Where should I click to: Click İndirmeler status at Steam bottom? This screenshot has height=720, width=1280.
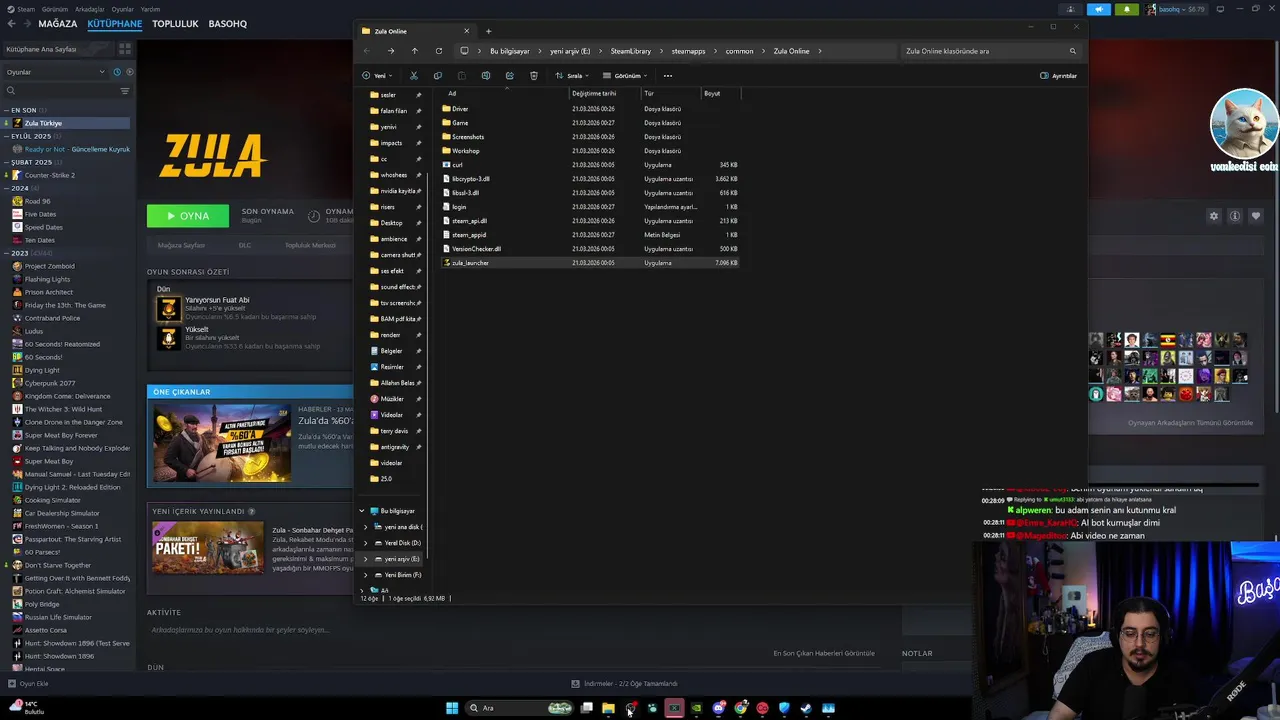624,684
